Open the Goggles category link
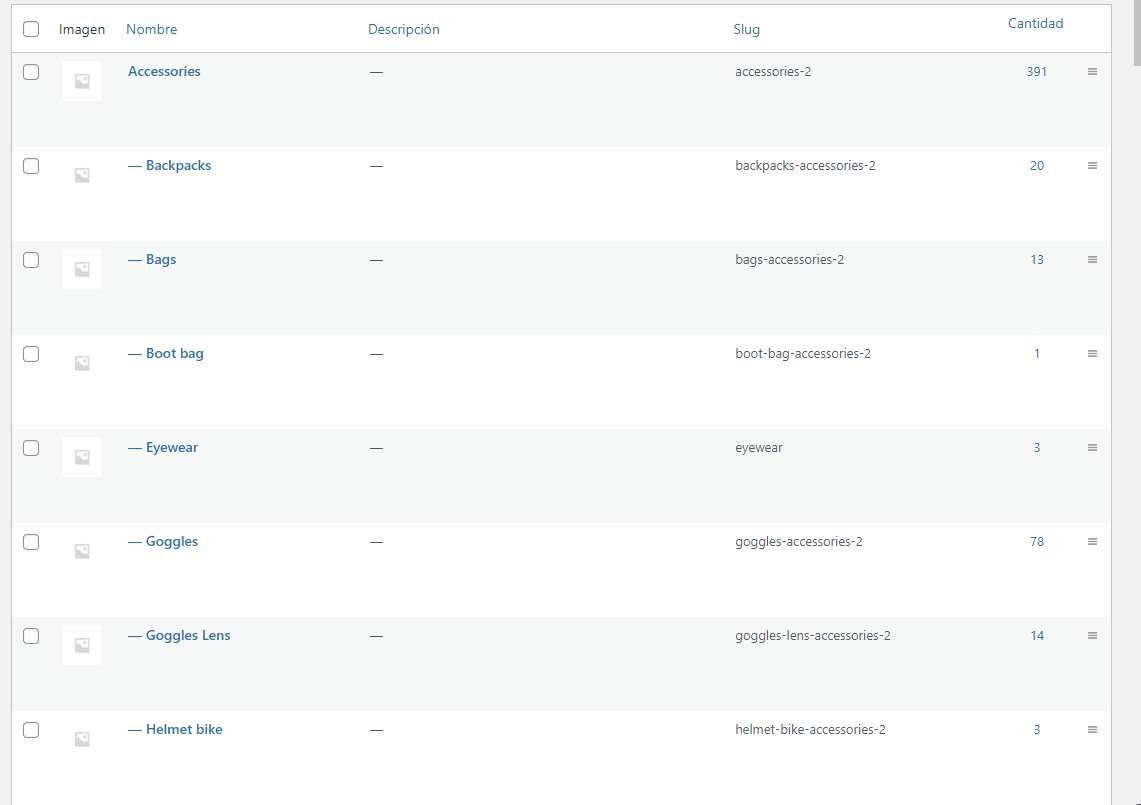Screen dimensions: 1141x805 click(x=163, y=541)
